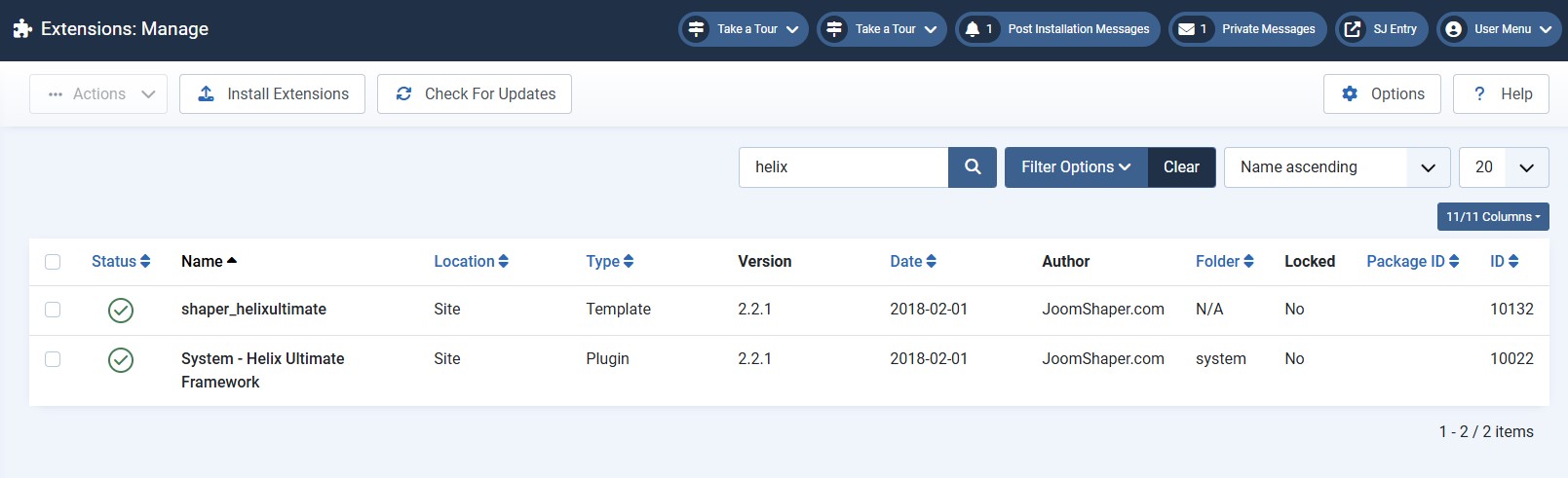Image resolution: width=1568 pixels, height=478 pixels.
Task: Open the Filter Options panel
Action: pos(1075,167)
